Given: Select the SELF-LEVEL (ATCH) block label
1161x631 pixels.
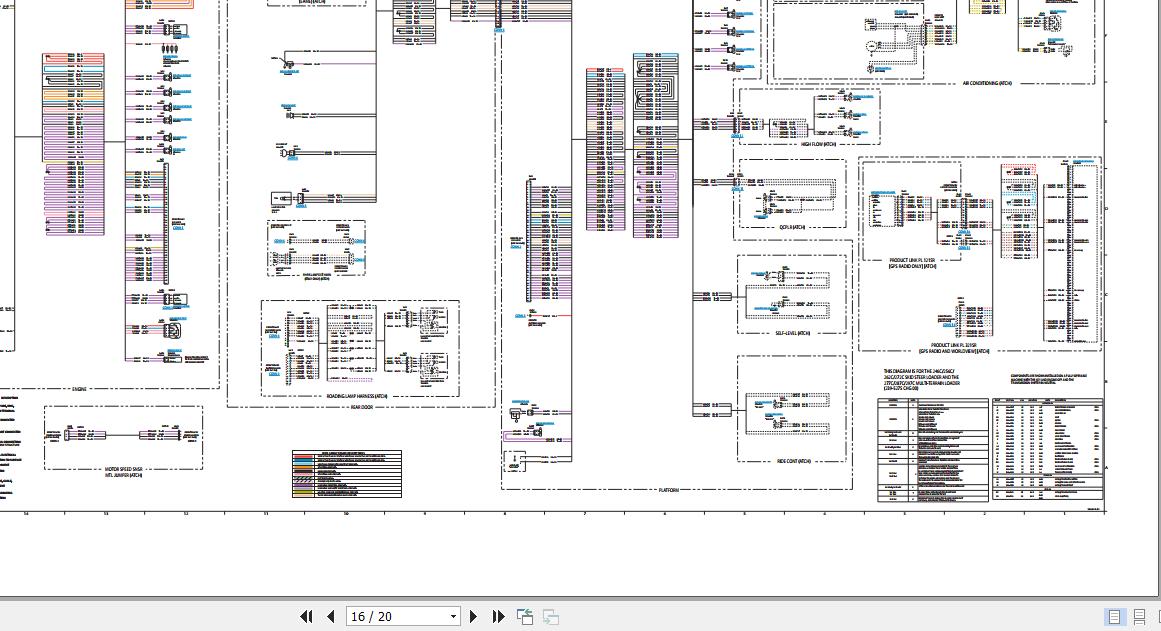Looking at the screenshot, I should (792, 333).
